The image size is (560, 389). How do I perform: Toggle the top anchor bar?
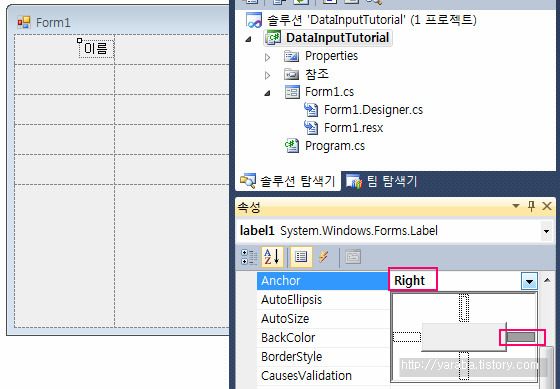tap(464, 308)
